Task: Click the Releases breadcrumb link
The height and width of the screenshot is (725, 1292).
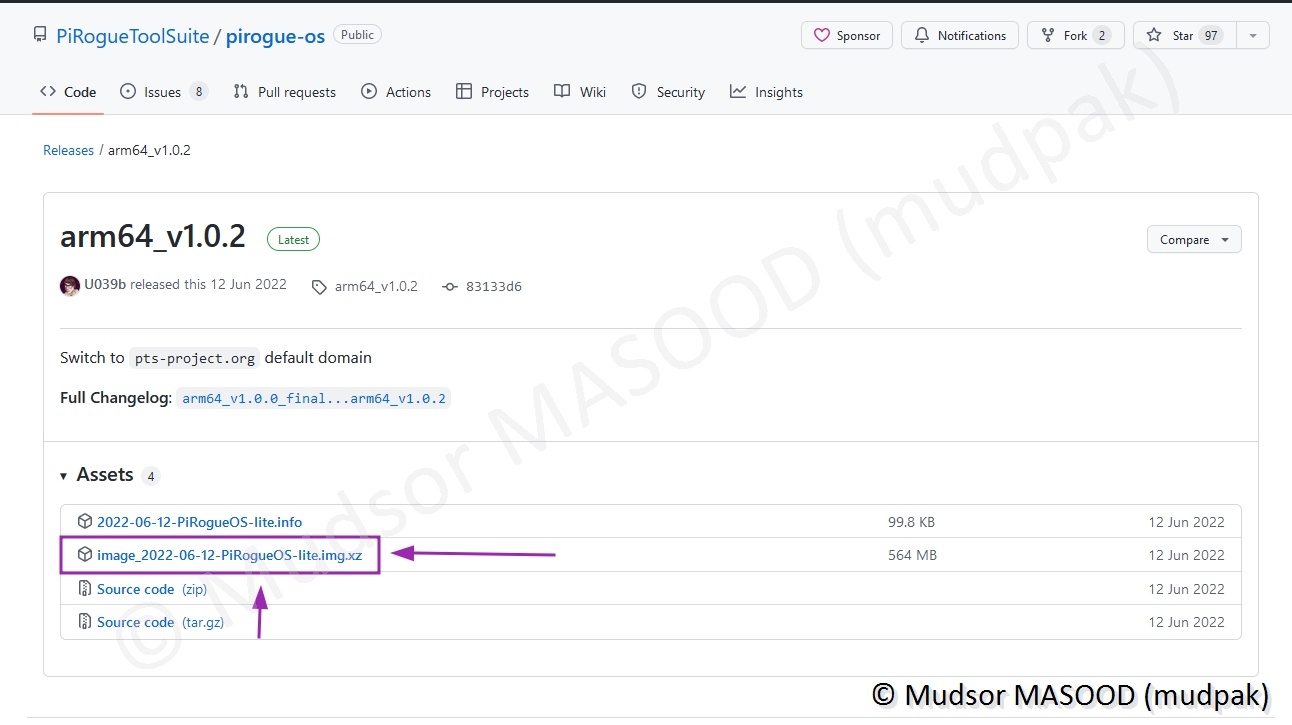Action: (x=68, y=150)
